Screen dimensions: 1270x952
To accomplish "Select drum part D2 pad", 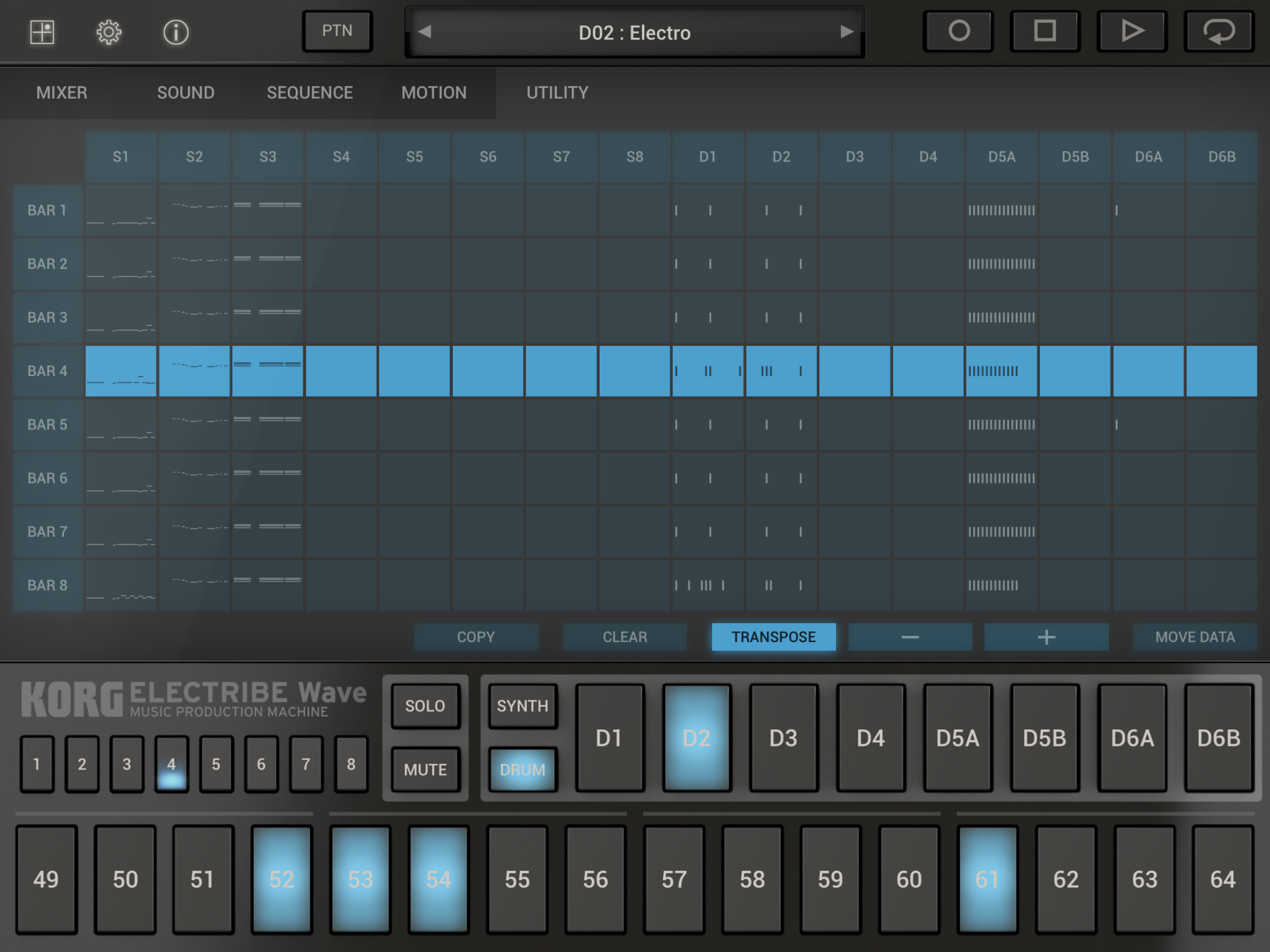I will [x=697, y=738].
